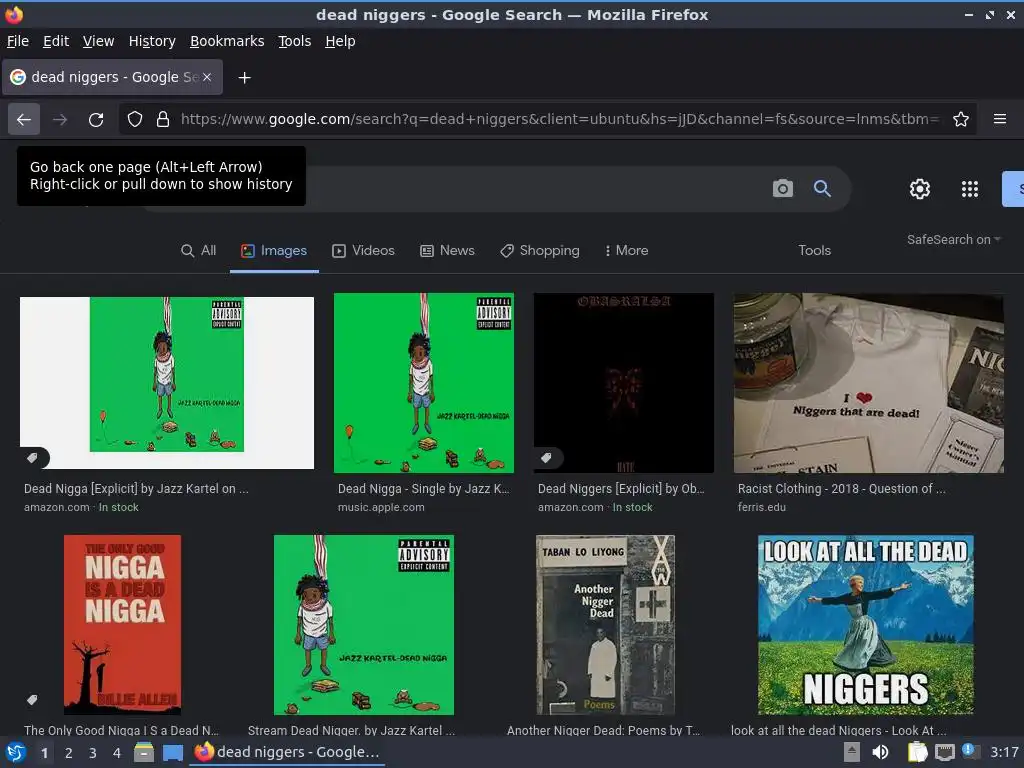The image size is (1024, 768).
Task: Open the display/monitor tray icon
Action: coord(944,752)
